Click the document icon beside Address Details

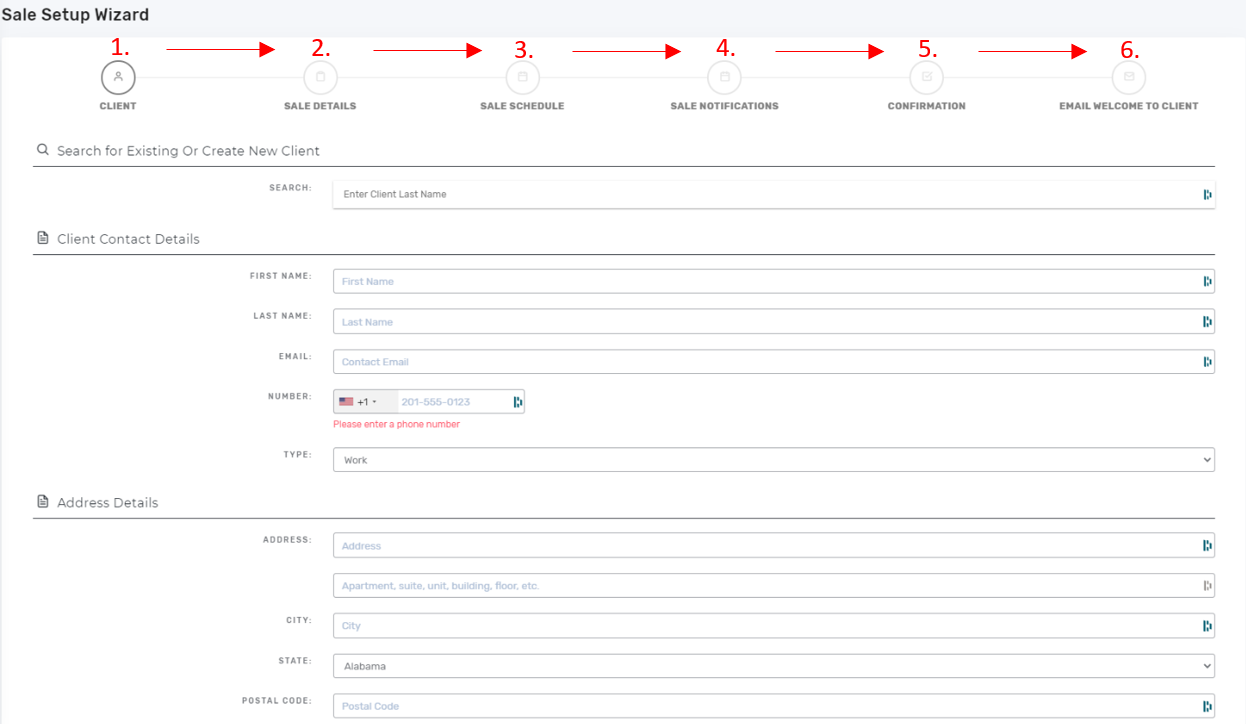pyautogui.click(x=42, y=502)
